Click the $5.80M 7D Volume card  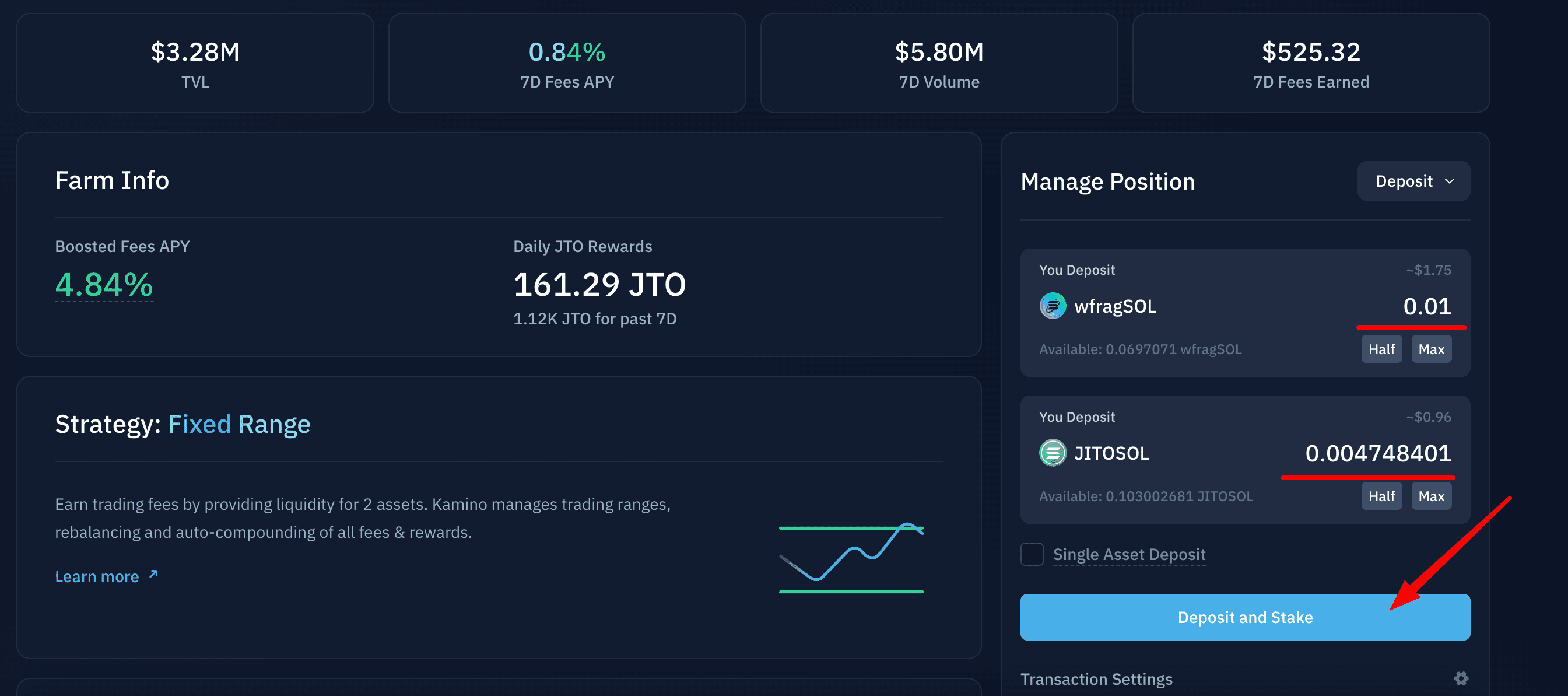(939, 64)
